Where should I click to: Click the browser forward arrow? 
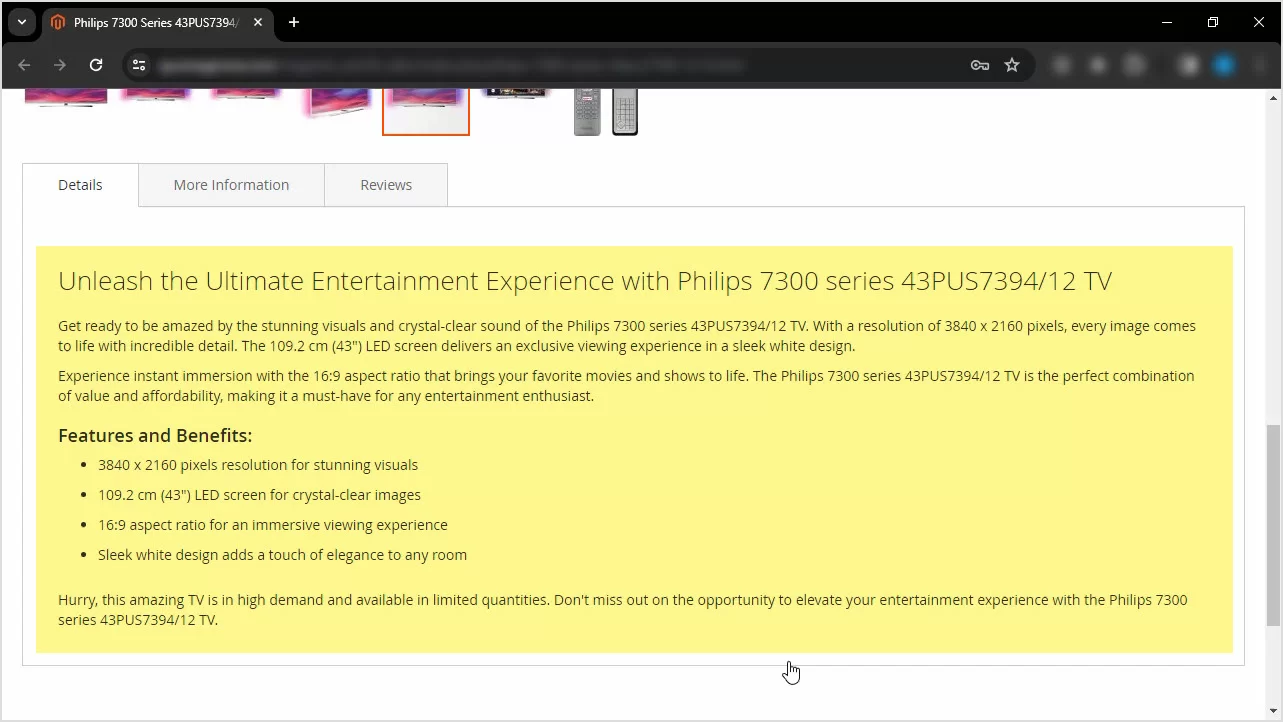[x=60, y=65]
